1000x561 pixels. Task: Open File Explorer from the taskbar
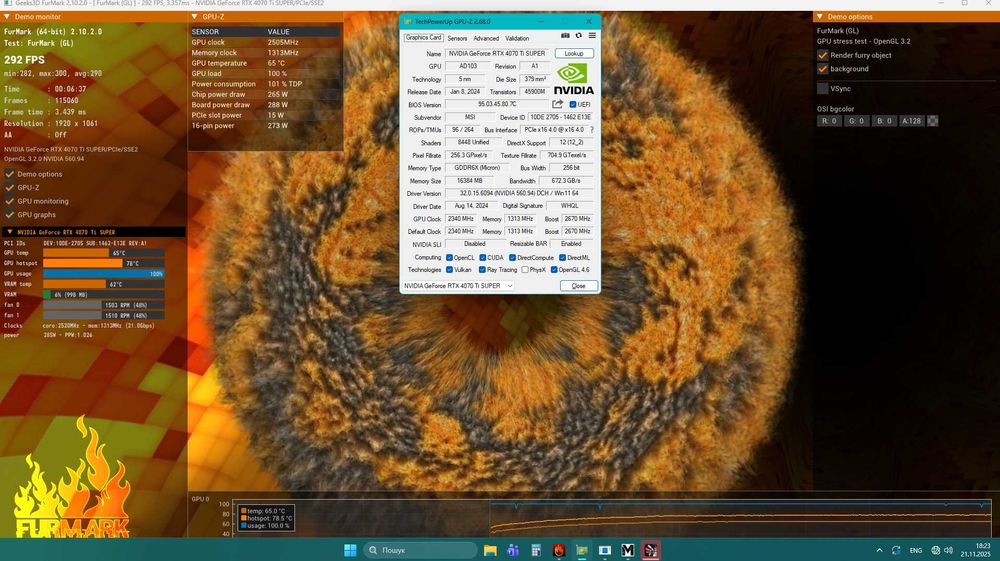[491, 550]
